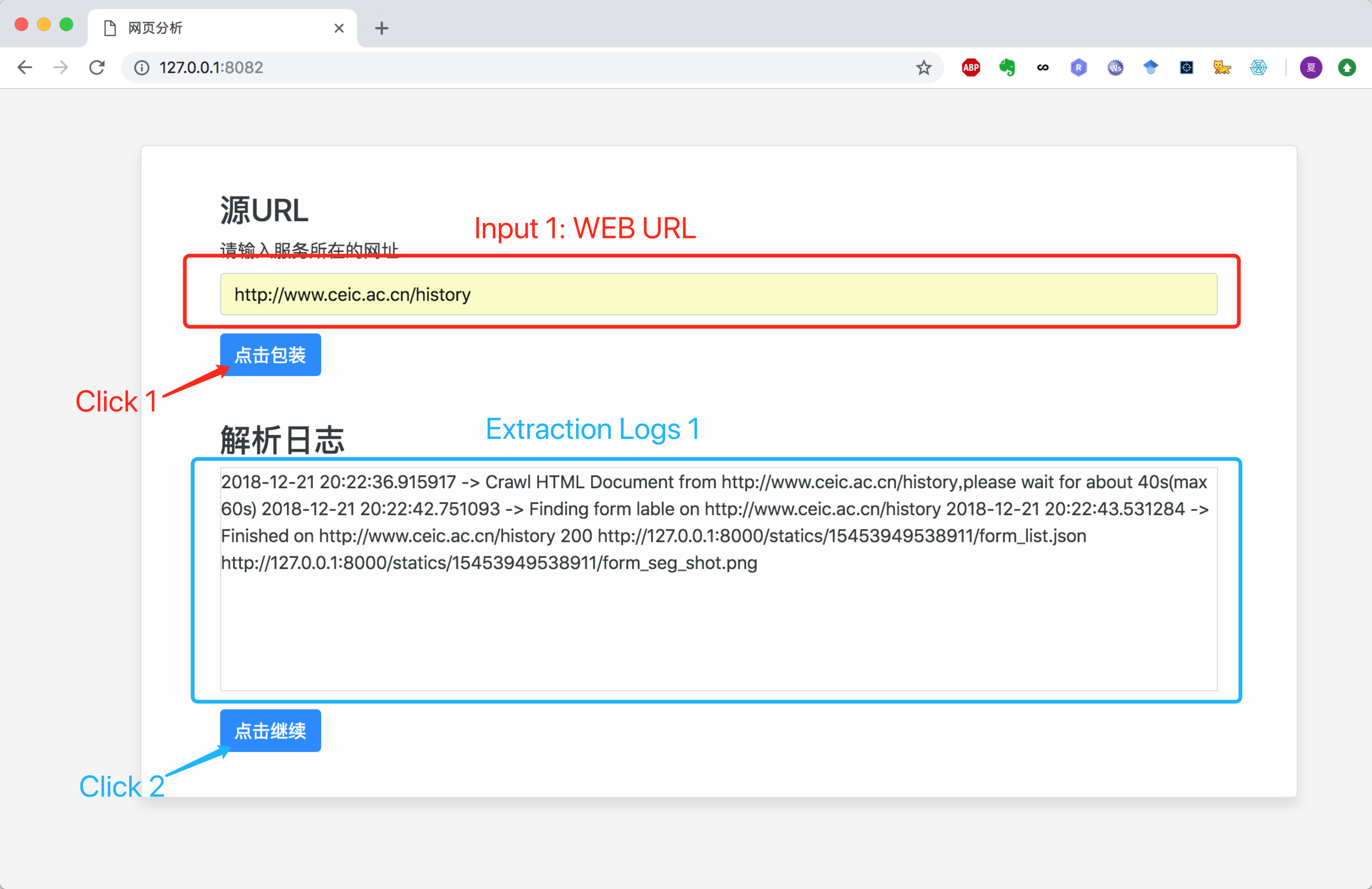The height and width of the screenshot is (889, 1372).
Task: Open the purple hexagon R extension
Action: pos(1078,68)
